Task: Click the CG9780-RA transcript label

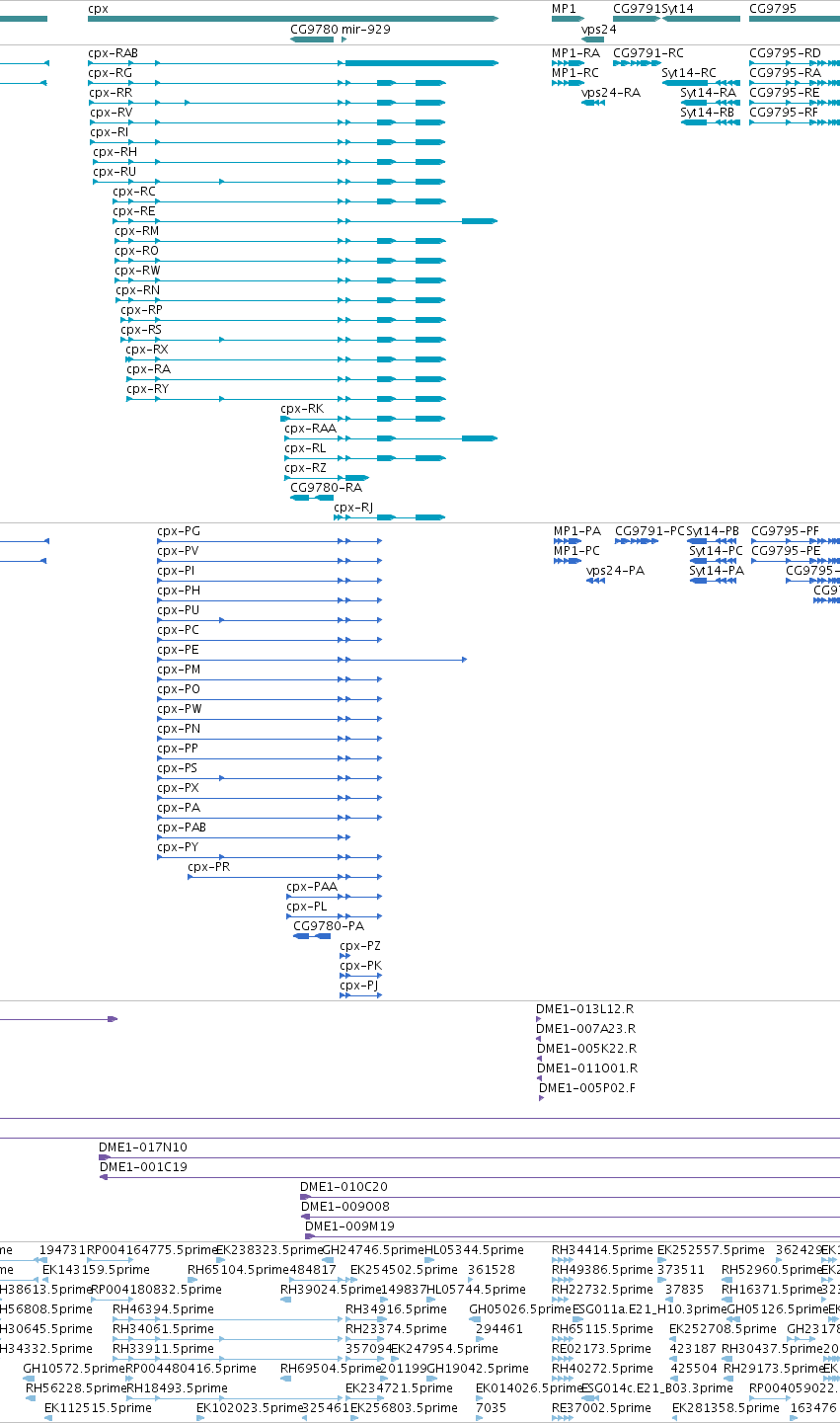Action: click(x=326, y=488)
